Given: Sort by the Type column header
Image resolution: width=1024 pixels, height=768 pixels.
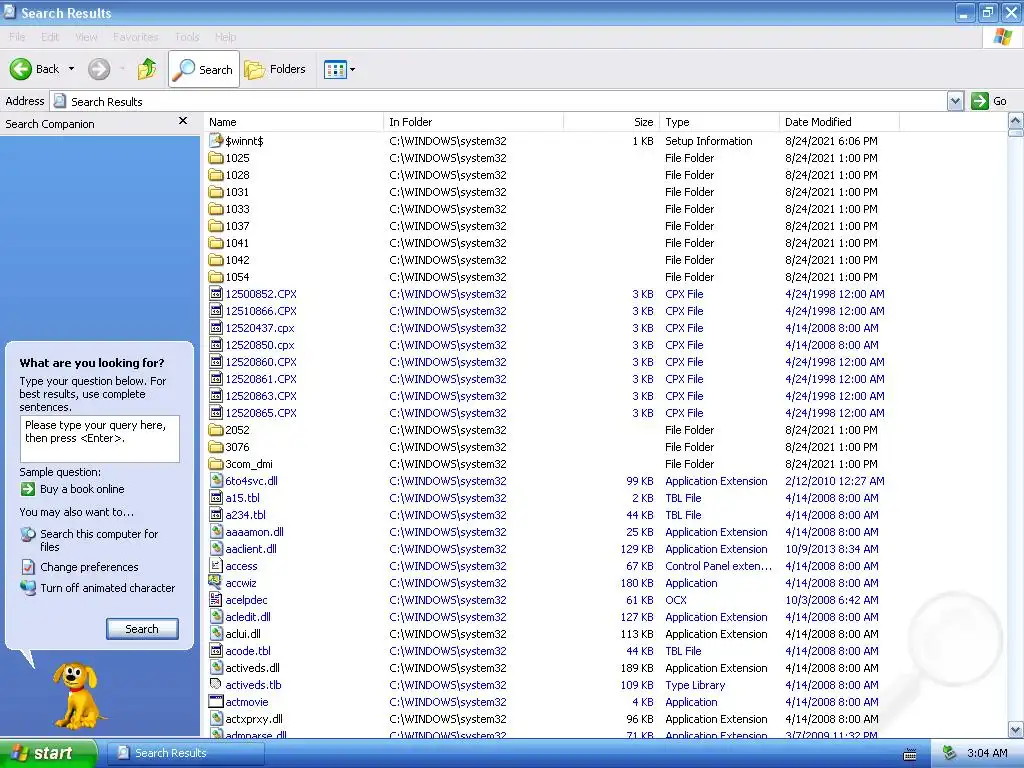Looking at the screenshot, I should [719, 122].
